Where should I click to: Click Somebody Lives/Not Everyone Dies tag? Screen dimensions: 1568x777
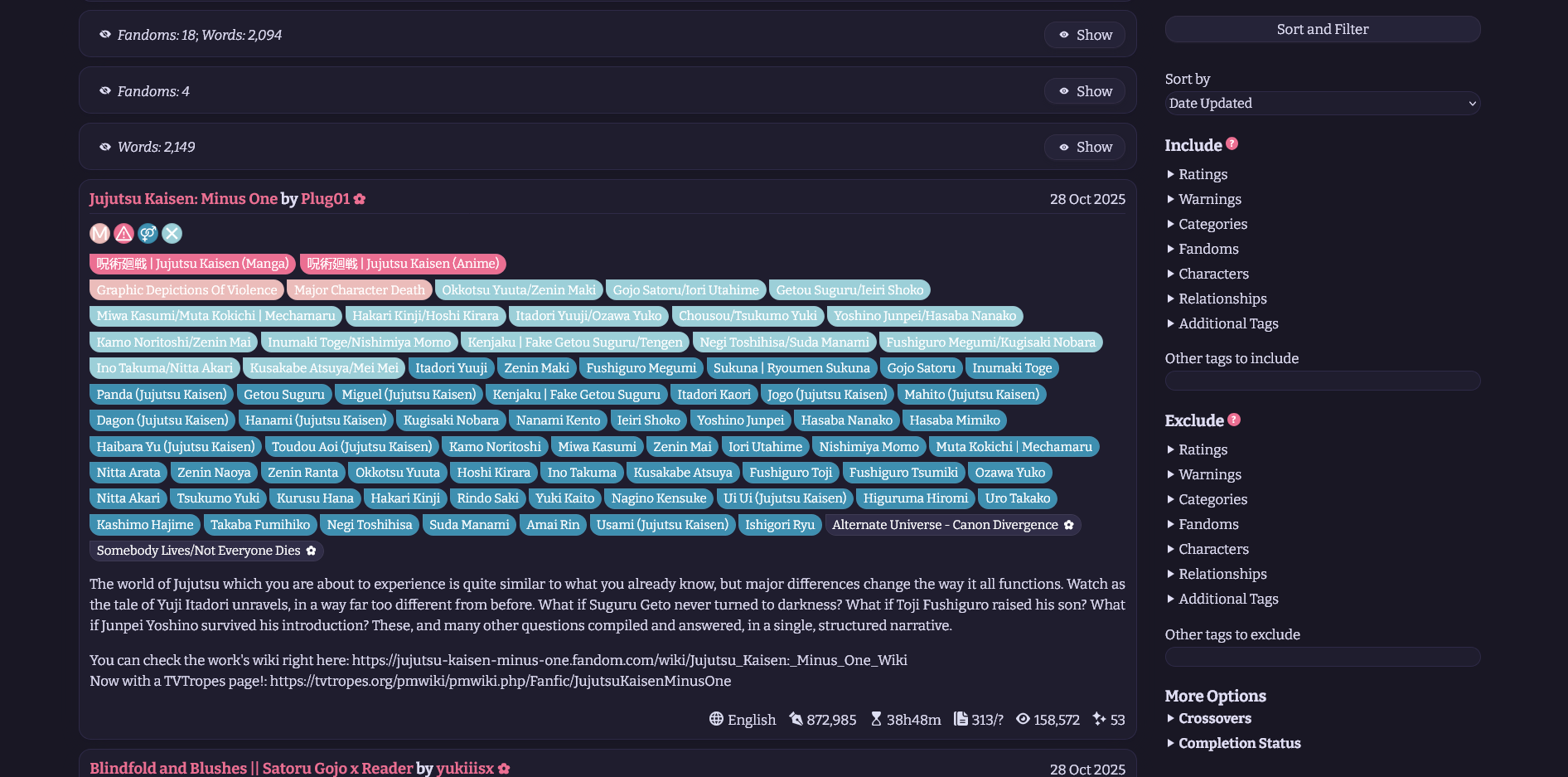[206, 551]
